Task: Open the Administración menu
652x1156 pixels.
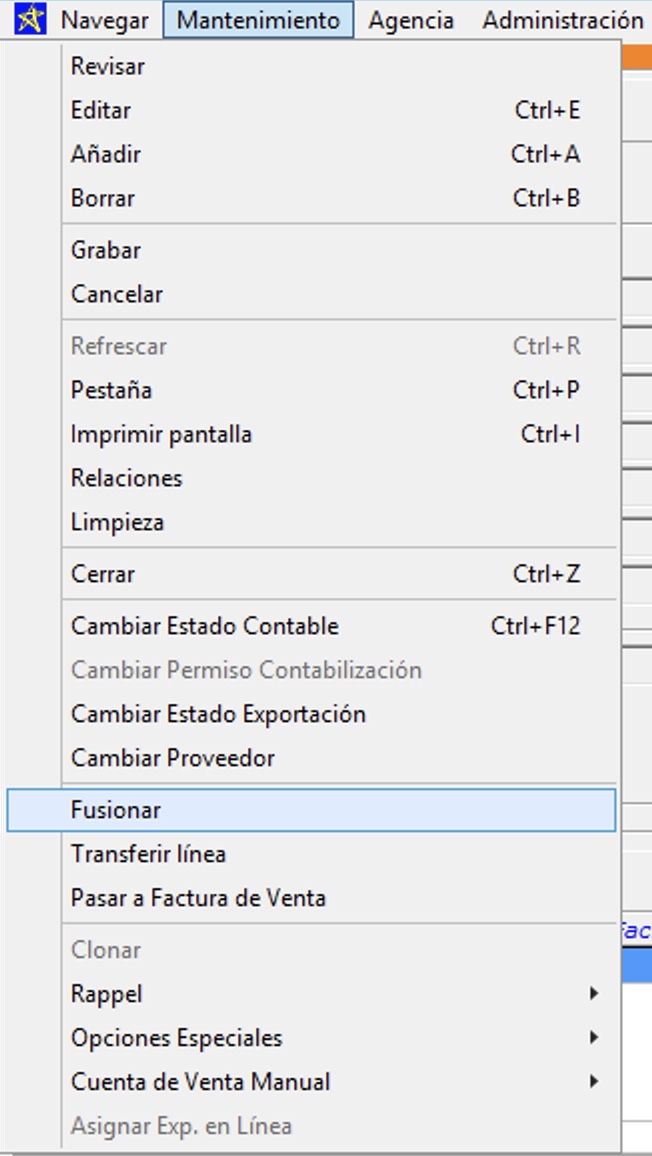Action: coord(562,20)
